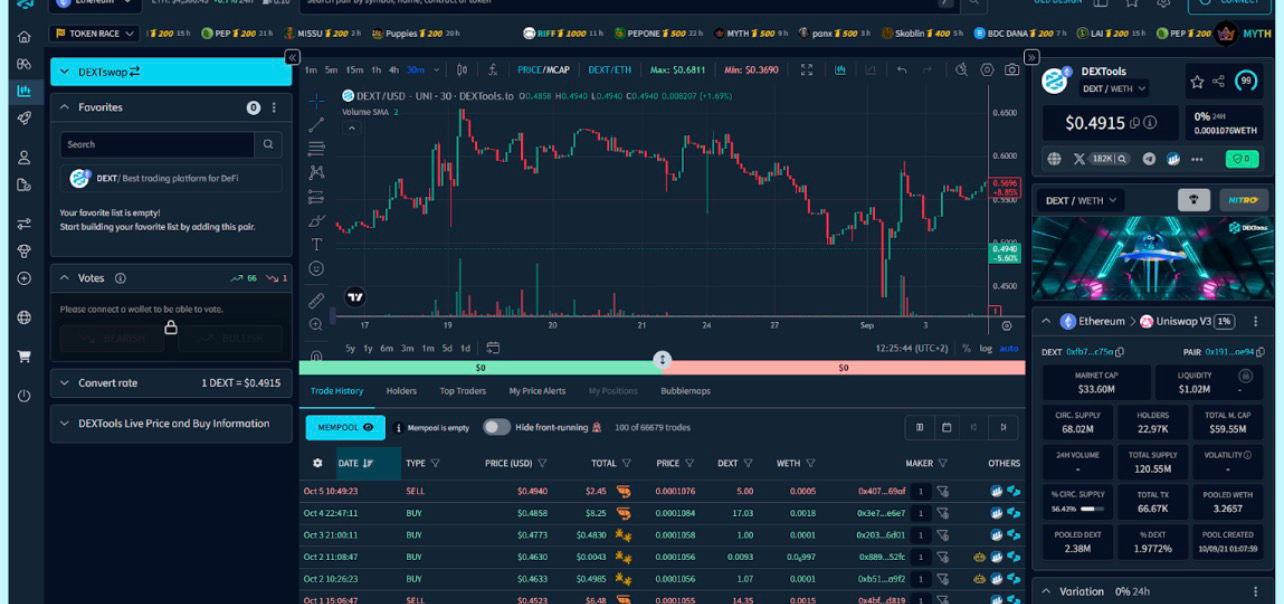Switch to the Holders tab
The height and width of the screenshot is (604, 1284).
tap(401, 391)
